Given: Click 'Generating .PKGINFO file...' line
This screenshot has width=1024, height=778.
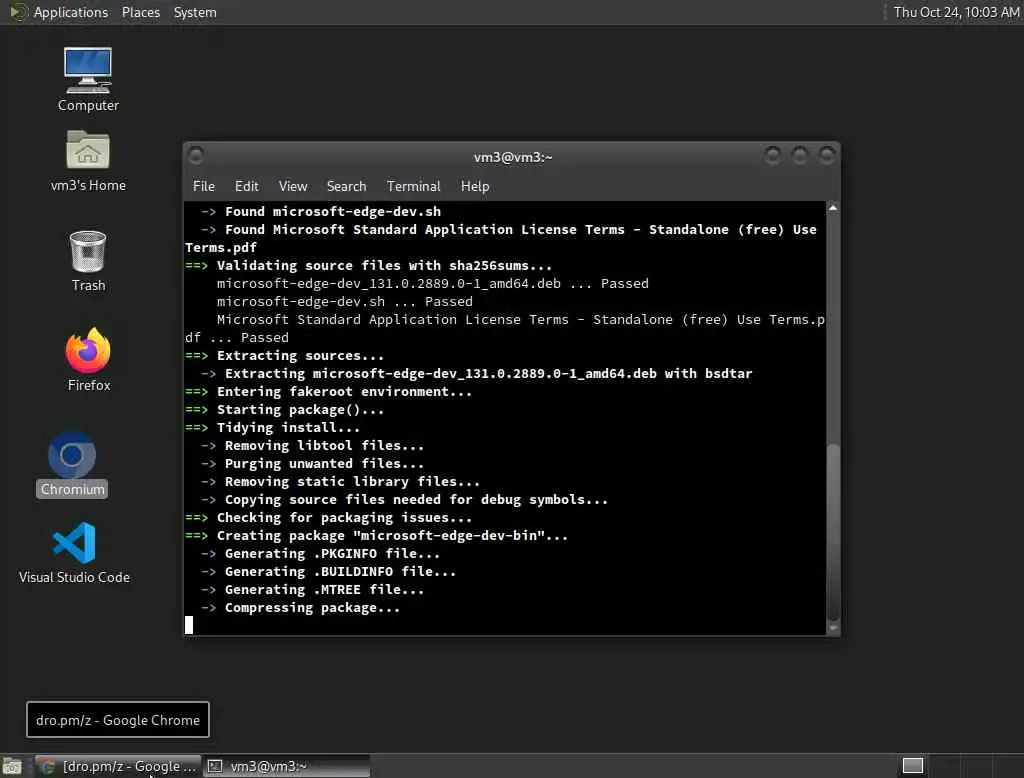Looking at the screenshot, I should [320, 553].
